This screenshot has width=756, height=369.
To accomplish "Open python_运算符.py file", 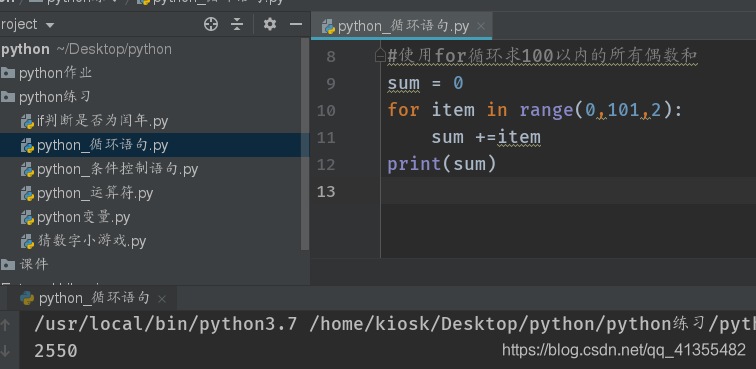I will 94,193.
